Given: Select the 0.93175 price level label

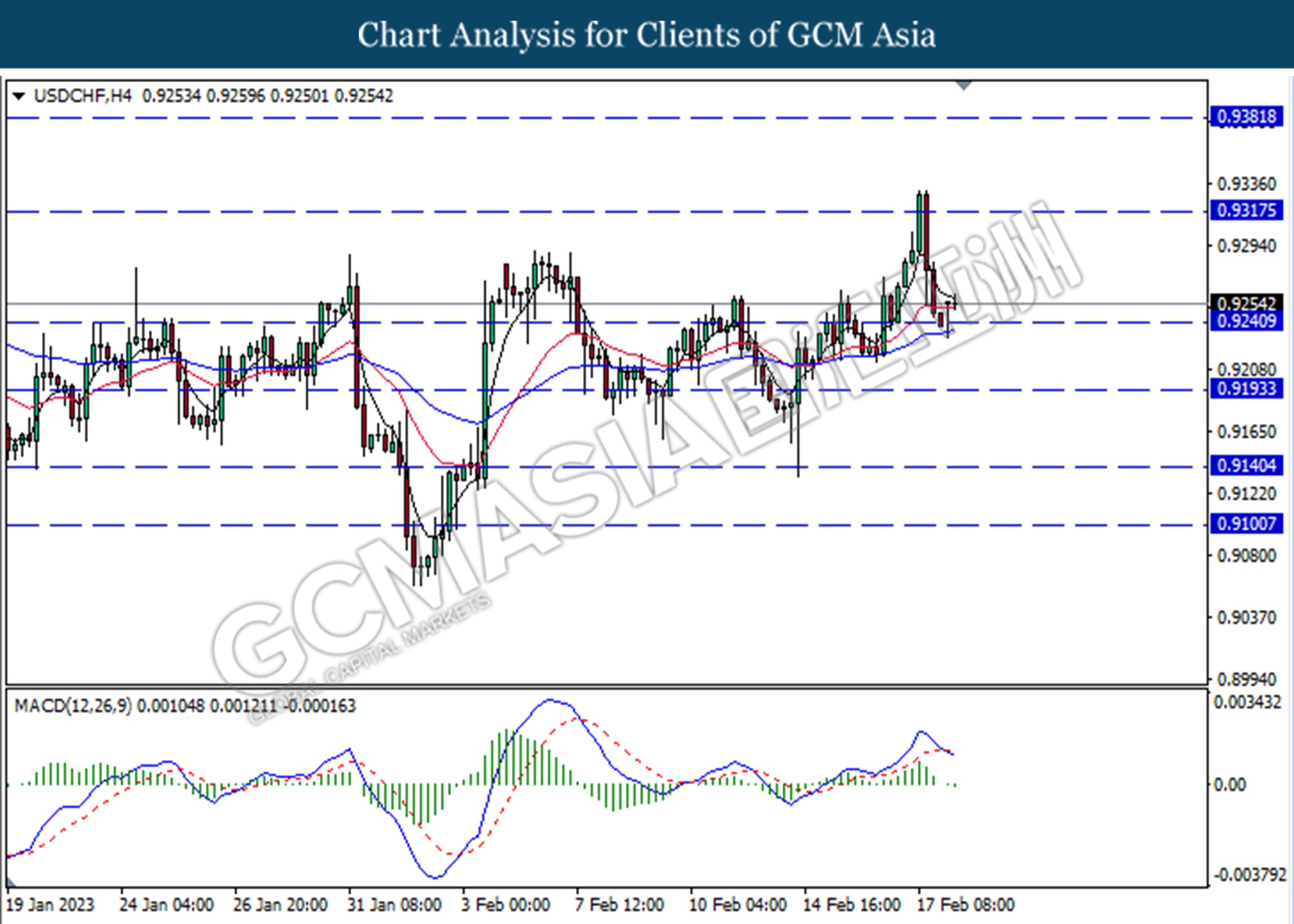Looking at the screenshot, I should point(1246,210).
